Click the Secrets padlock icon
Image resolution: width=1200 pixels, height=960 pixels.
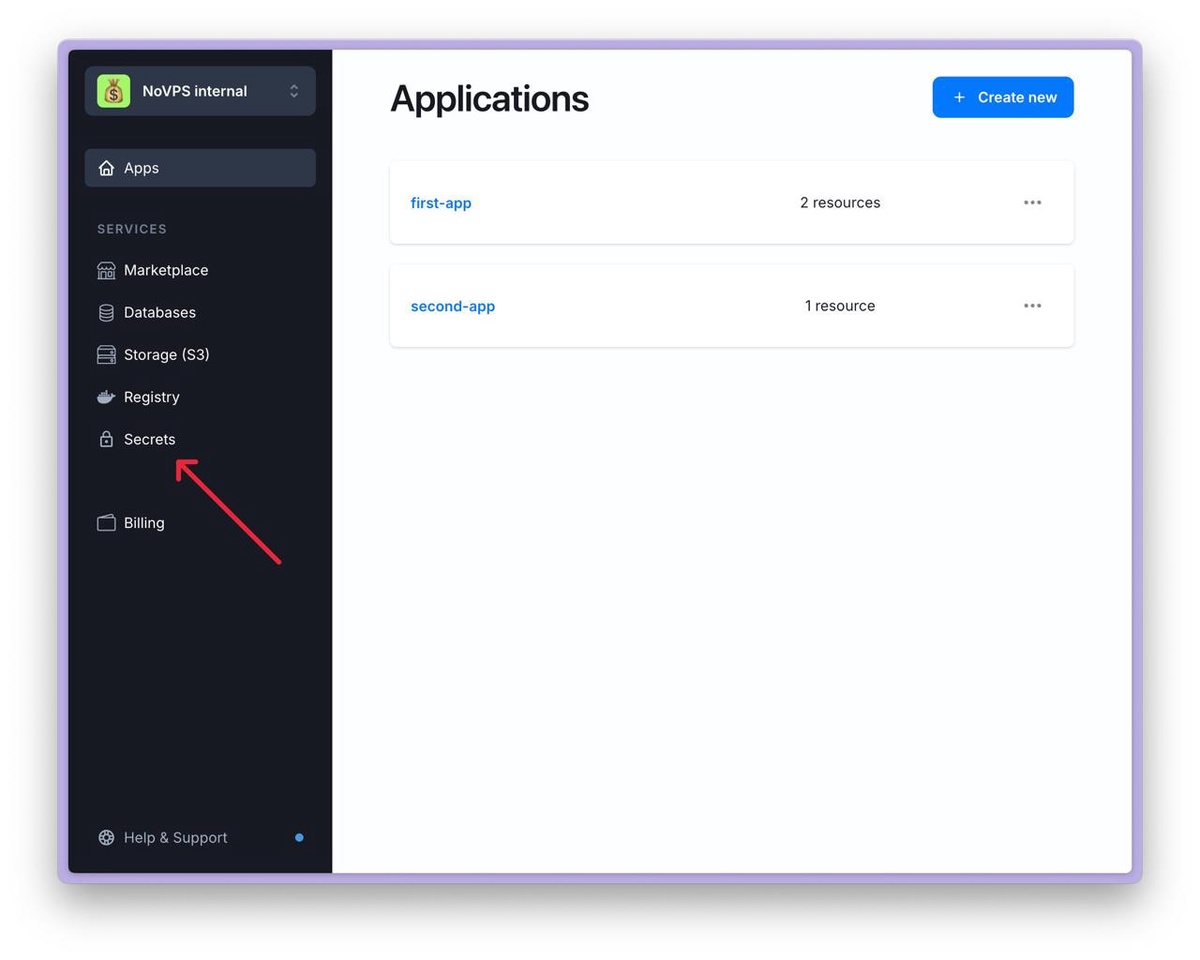(106, 439)
